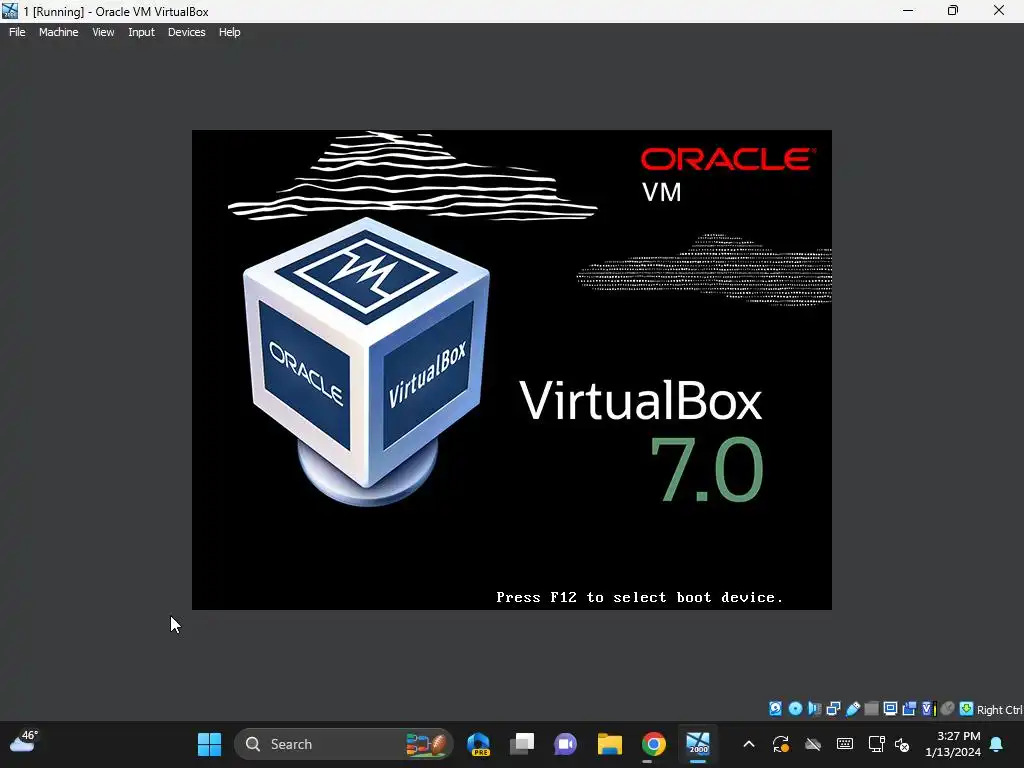Click the taskbar Search box
Image resolution: width=1024 pixels, height=768 pixels.
(x=344, y=744)
